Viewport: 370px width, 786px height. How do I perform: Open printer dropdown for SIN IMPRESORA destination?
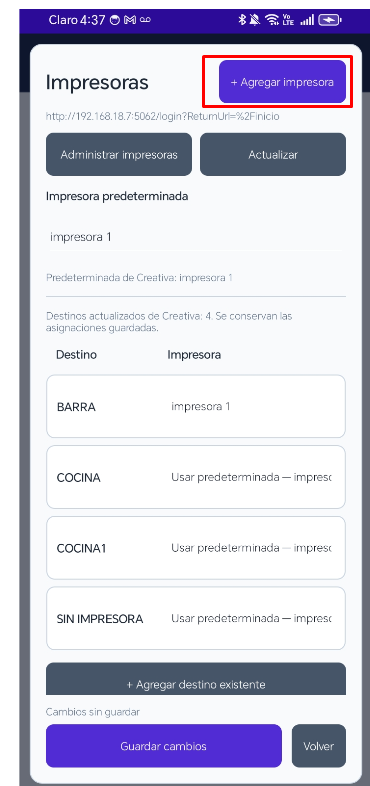255,619
